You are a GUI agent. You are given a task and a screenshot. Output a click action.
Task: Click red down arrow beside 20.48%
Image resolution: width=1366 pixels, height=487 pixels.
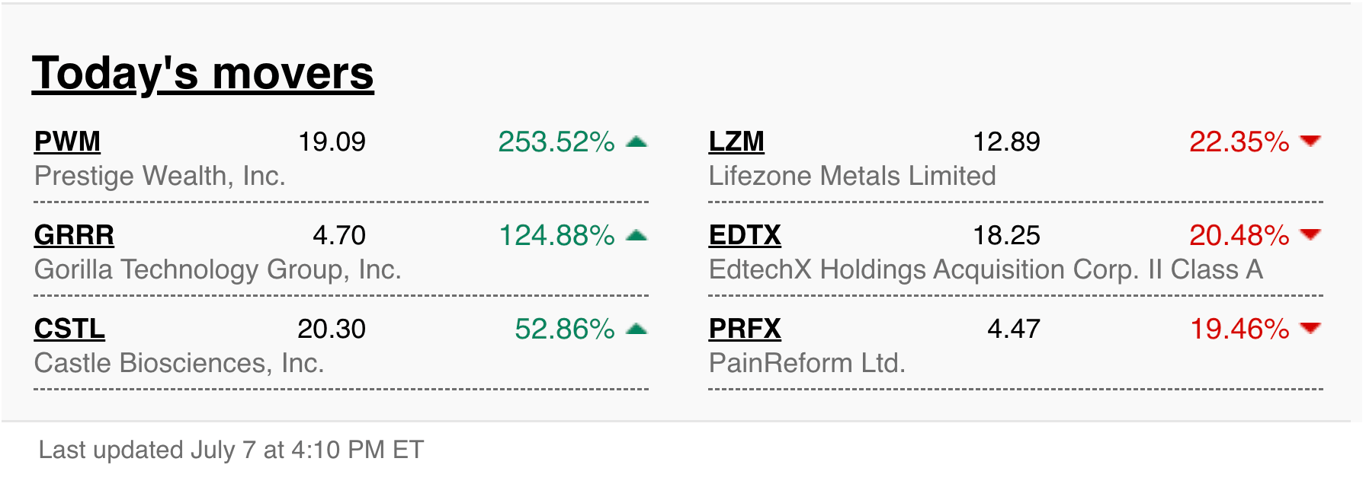point(1310,236)
